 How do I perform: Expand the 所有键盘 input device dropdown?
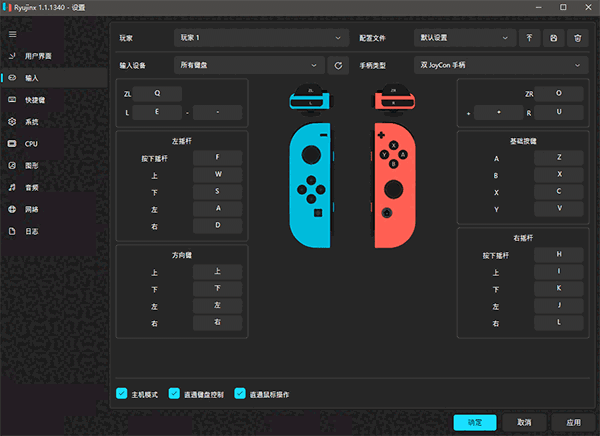coord(249,65)
